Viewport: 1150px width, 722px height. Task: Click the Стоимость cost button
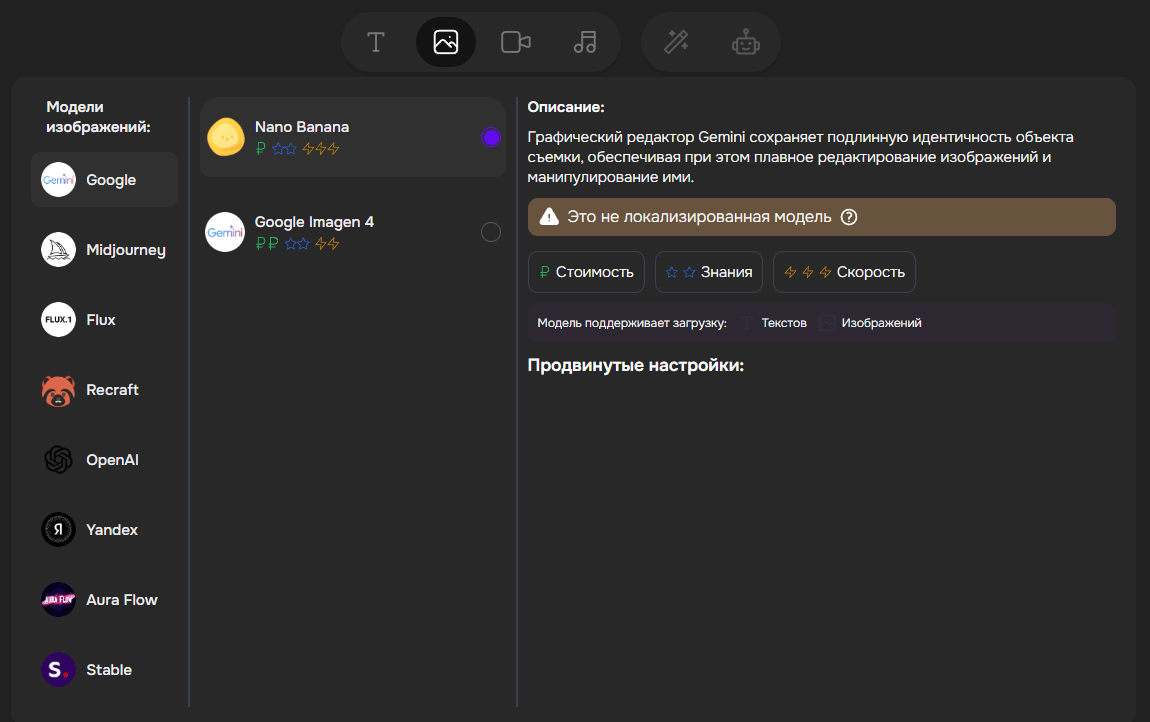tap(586, 272)
